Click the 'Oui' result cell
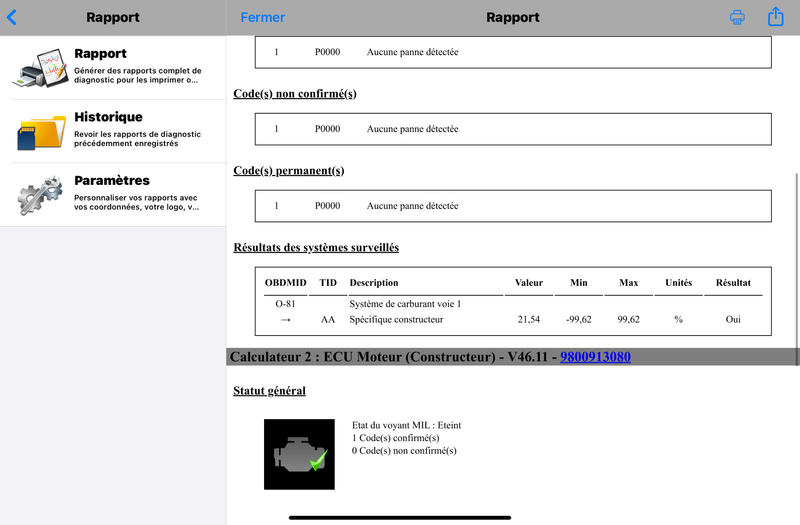800x525 pixels. point(733,320)
